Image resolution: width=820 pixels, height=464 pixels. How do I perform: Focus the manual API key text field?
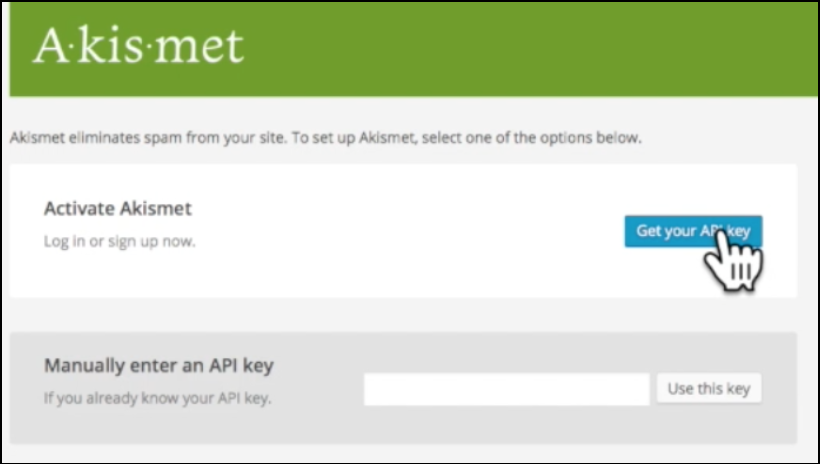tap(507, 389)
